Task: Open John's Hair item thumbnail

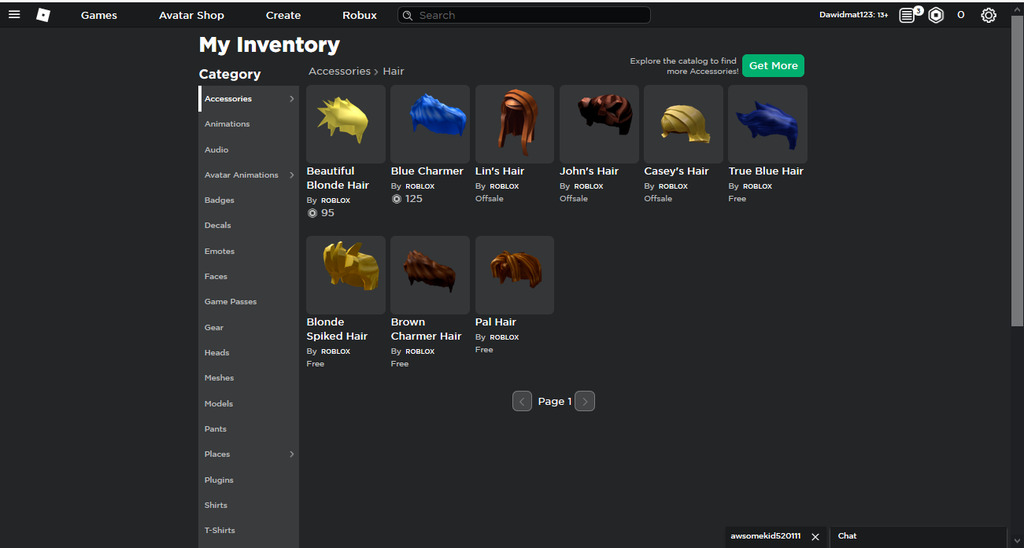Action: coord(599,124)
